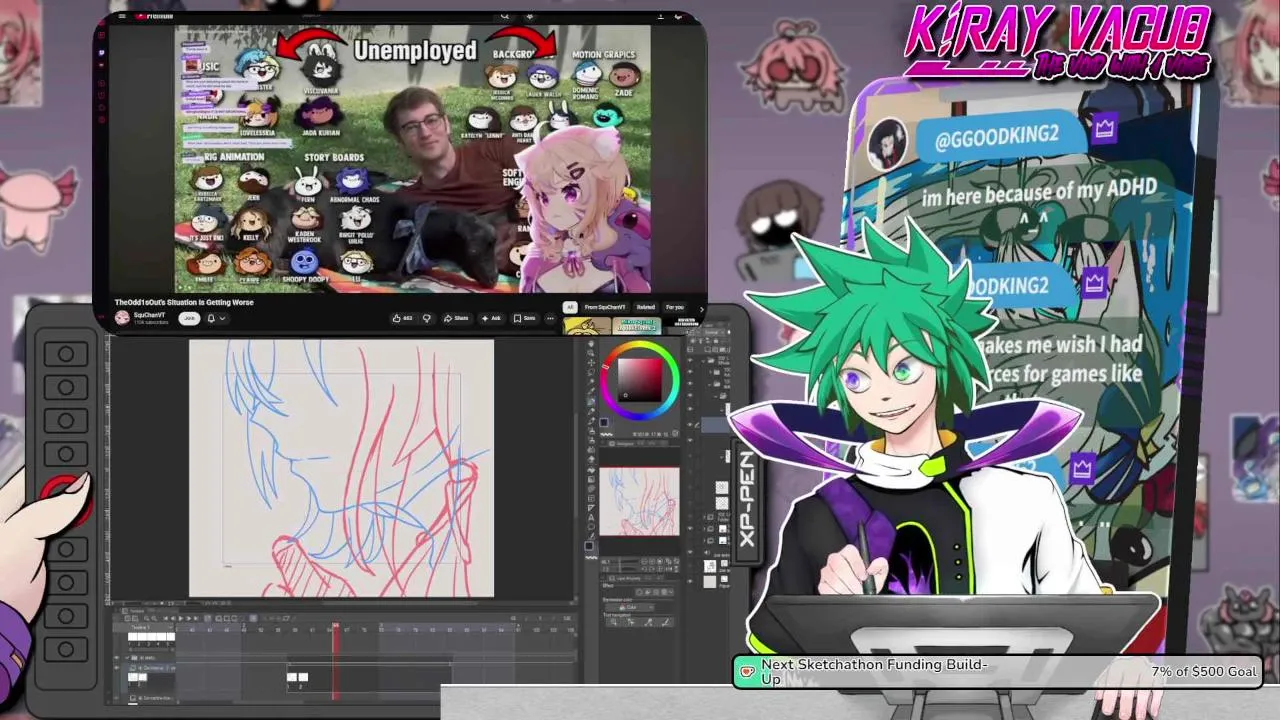1280x720 pixels.
Task: Open the SquChanVT channel name link
Action: click(x=149, y=314)
